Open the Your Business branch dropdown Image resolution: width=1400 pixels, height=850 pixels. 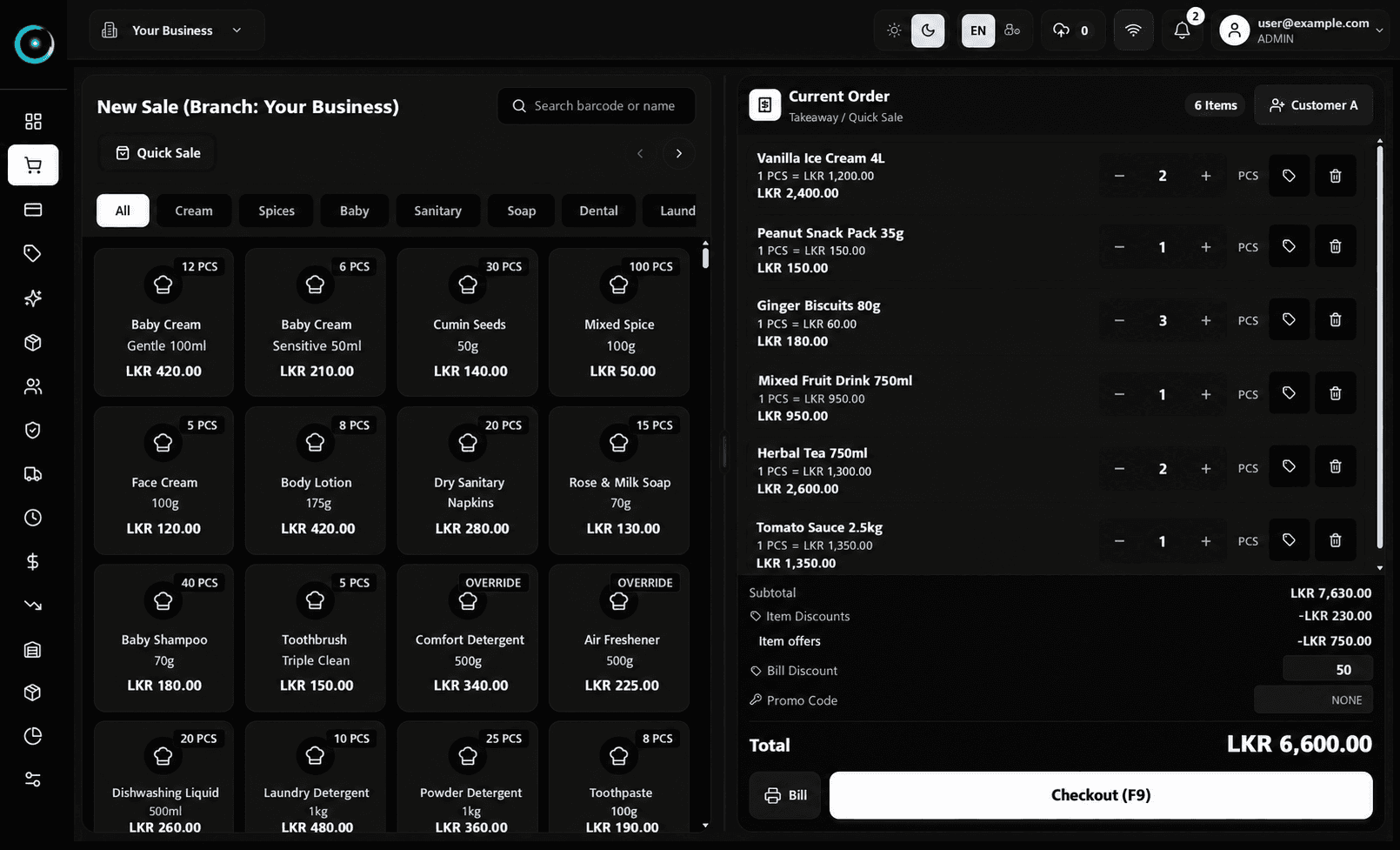(x=177, y=30)
